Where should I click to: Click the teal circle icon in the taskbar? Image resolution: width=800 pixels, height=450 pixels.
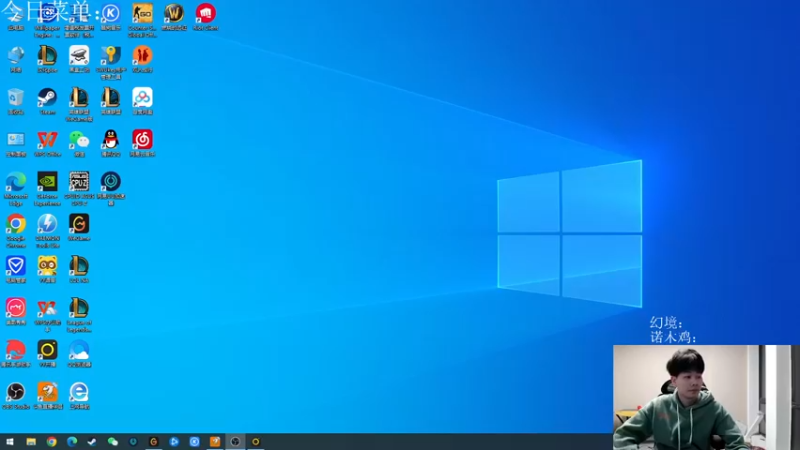click(x=133, y=442)
